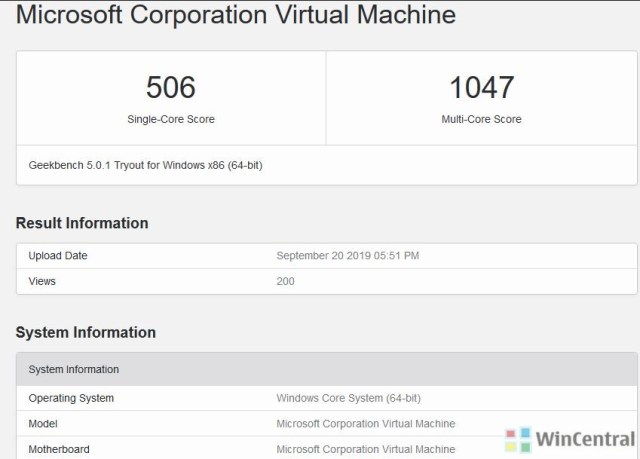
Task: Click the Multi-Core Score label
Action: pos(482,119)
